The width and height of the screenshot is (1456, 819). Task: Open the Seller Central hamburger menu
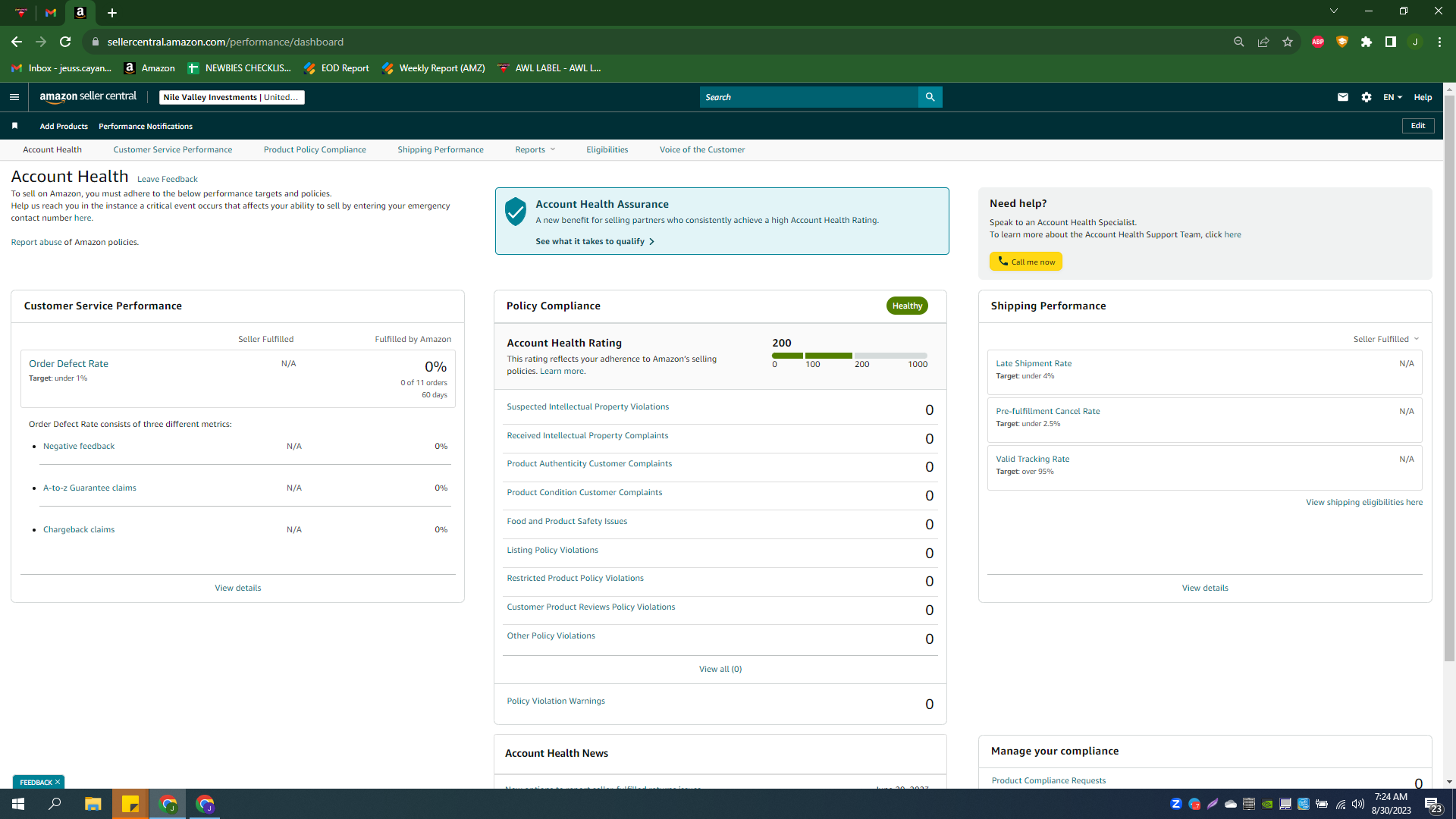(x=14, y=97)
